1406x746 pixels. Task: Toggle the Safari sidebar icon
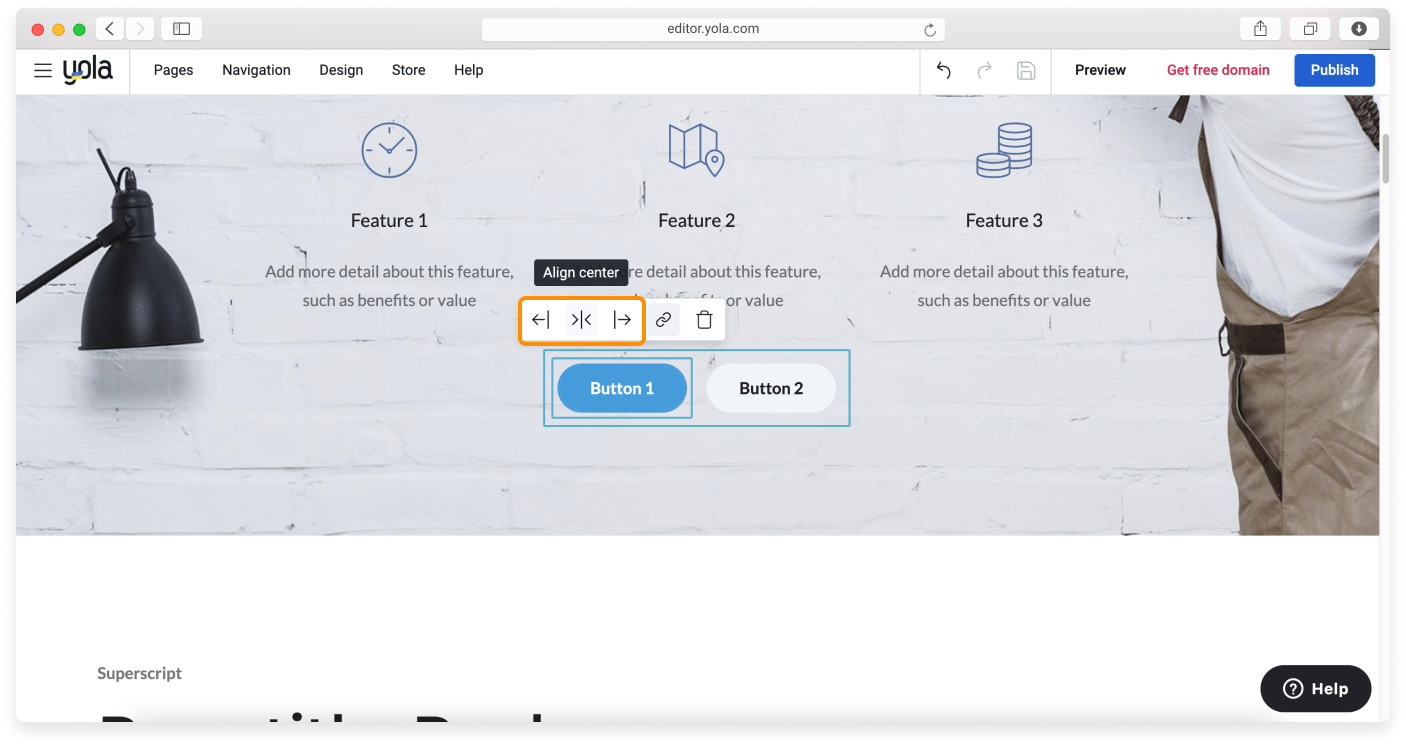pos(181,29)
